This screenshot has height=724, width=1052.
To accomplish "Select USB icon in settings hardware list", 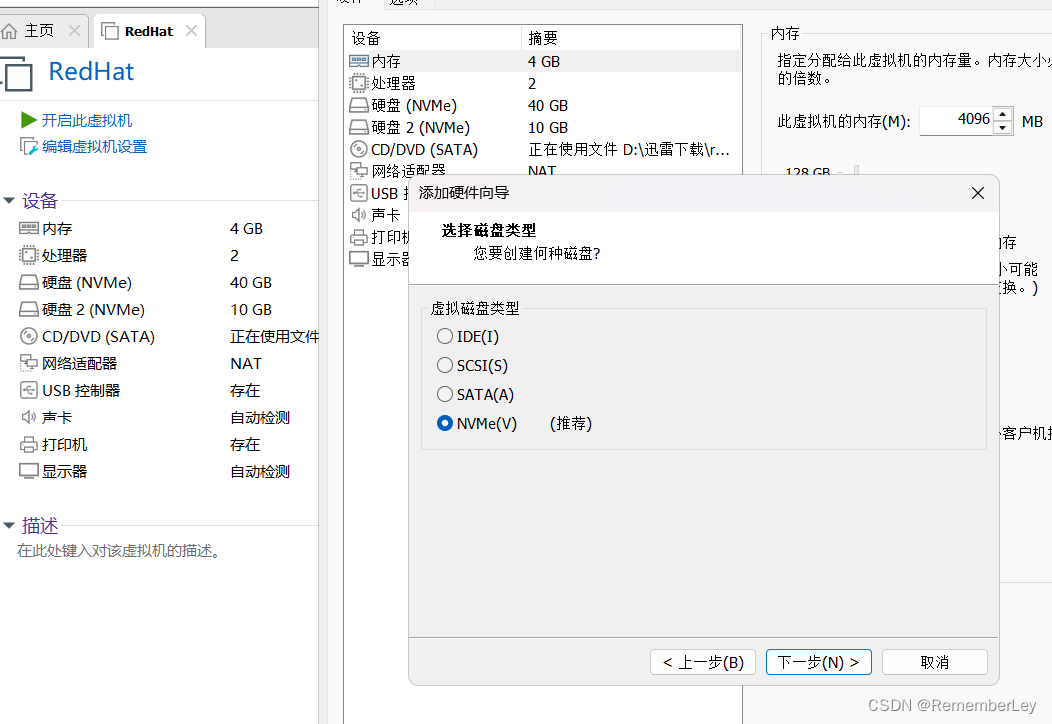I will tap(359, 193).
